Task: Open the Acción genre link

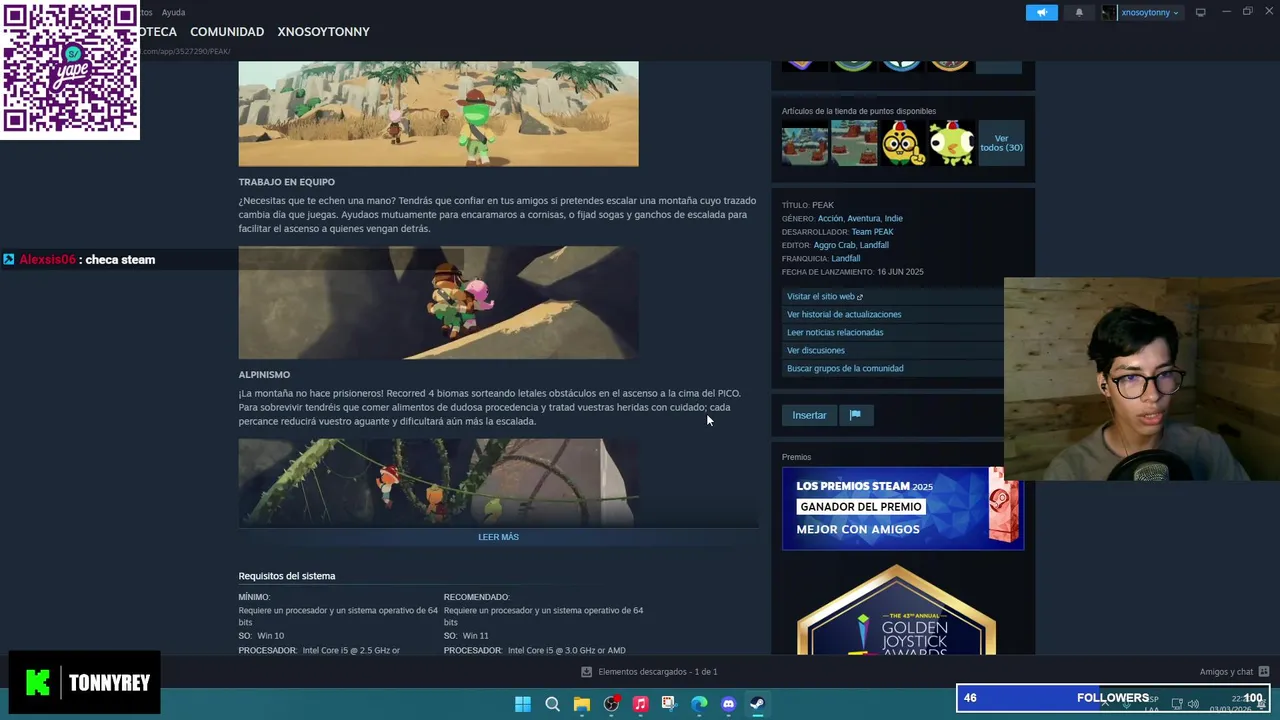Action: click(830, 218)
